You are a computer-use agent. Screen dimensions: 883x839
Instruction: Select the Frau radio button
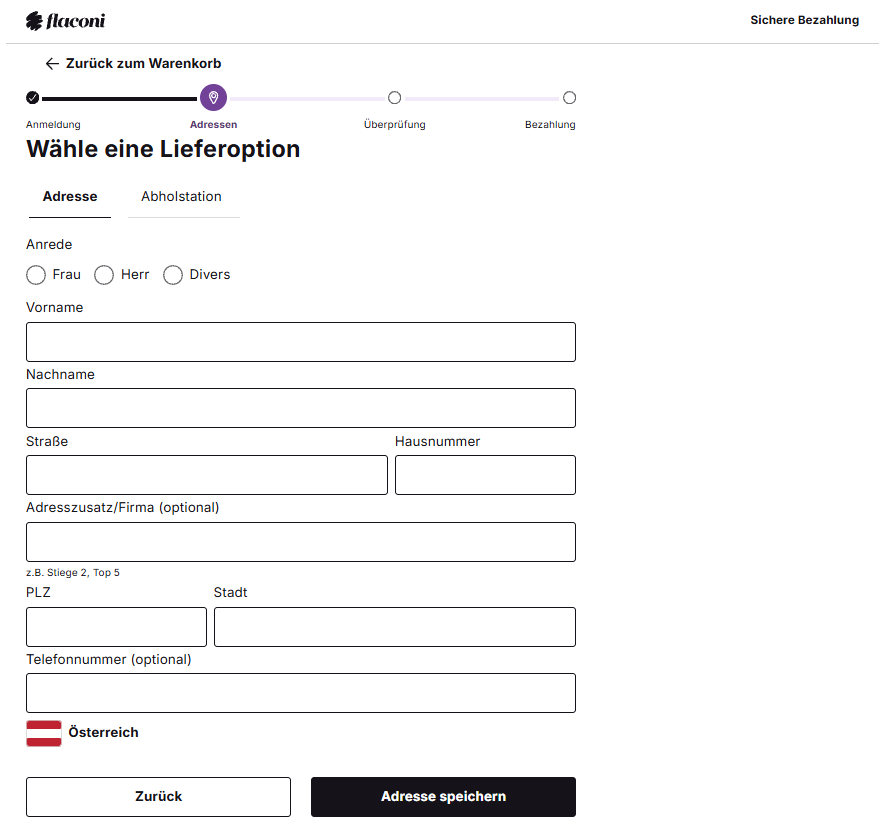pos(36,275)
